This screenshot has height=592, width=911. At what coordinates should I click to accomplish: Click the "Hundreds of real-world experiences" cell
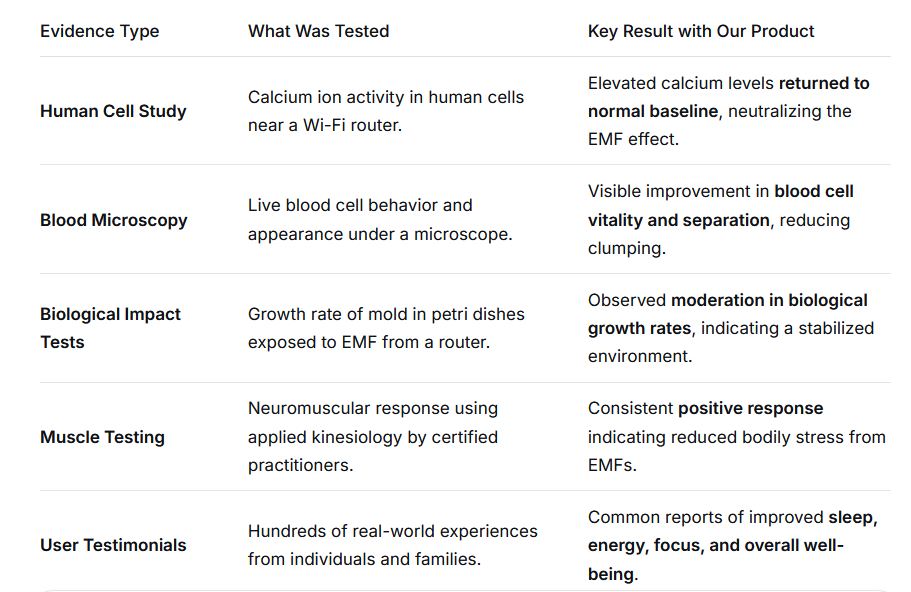pos(392,545)
